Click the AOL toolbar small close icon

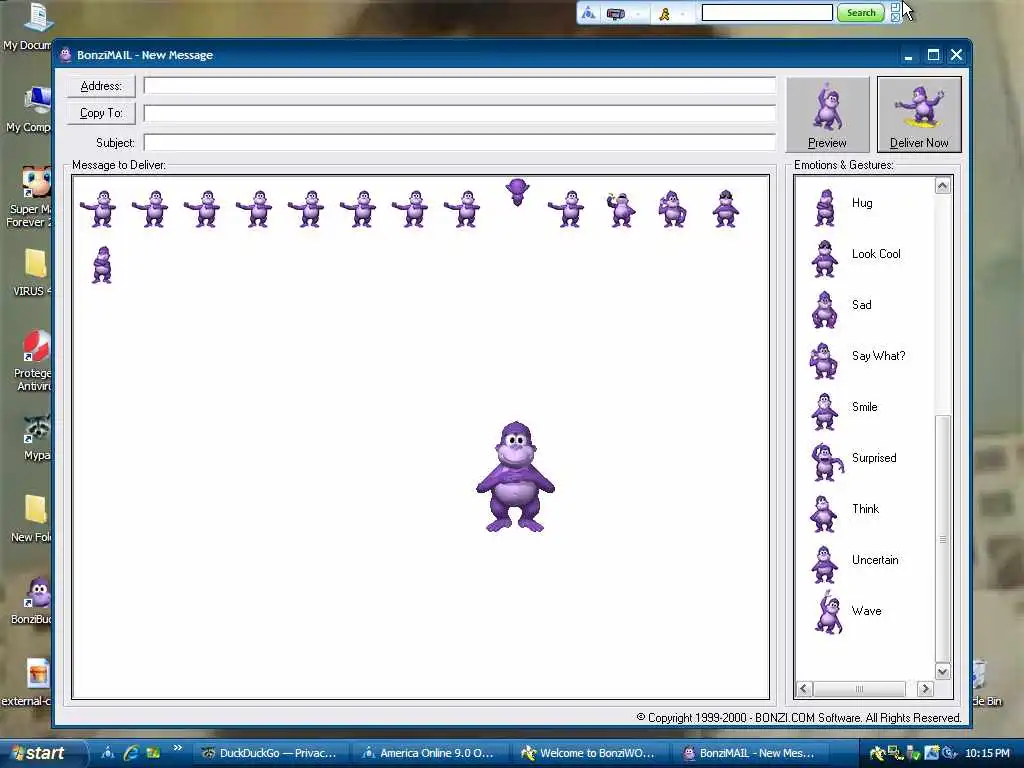pyautogui.click(x=895, y=18)
